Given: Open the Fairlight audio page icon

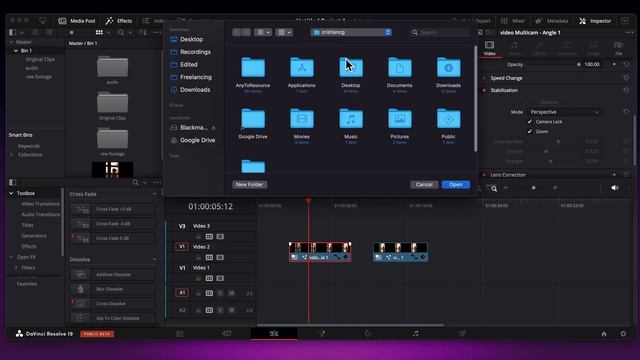Looking at the screenshot, I should click(x=416, y=333).
